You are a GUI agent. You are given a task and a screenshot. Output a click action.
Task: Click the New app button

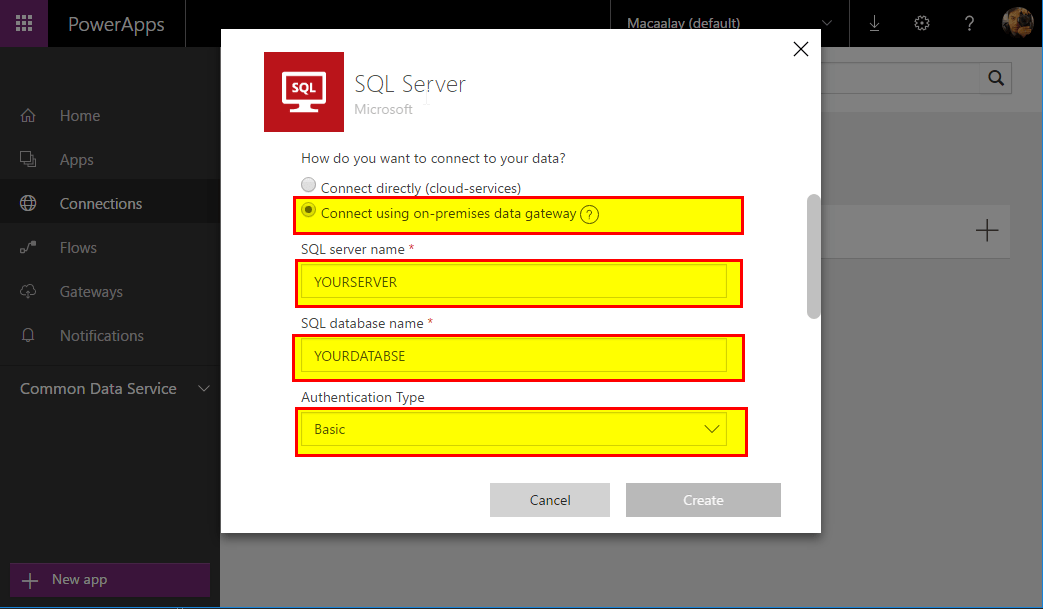(x=110, y=580)
